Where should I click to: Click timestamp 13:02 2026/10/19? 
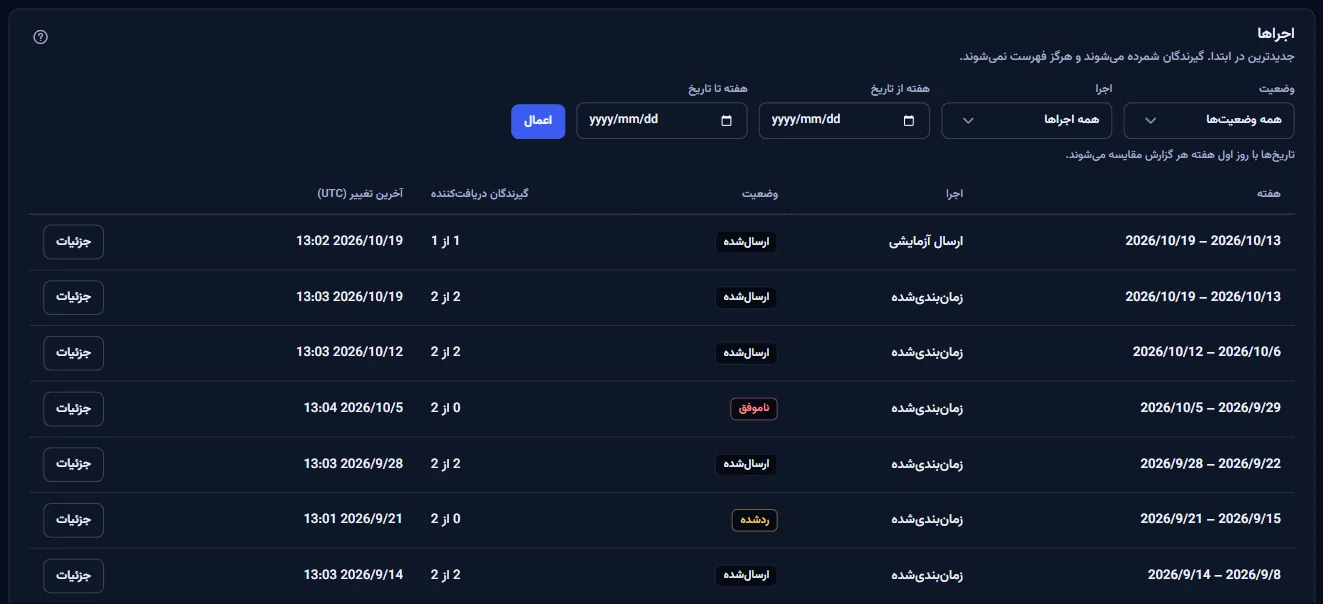point(350,241)
